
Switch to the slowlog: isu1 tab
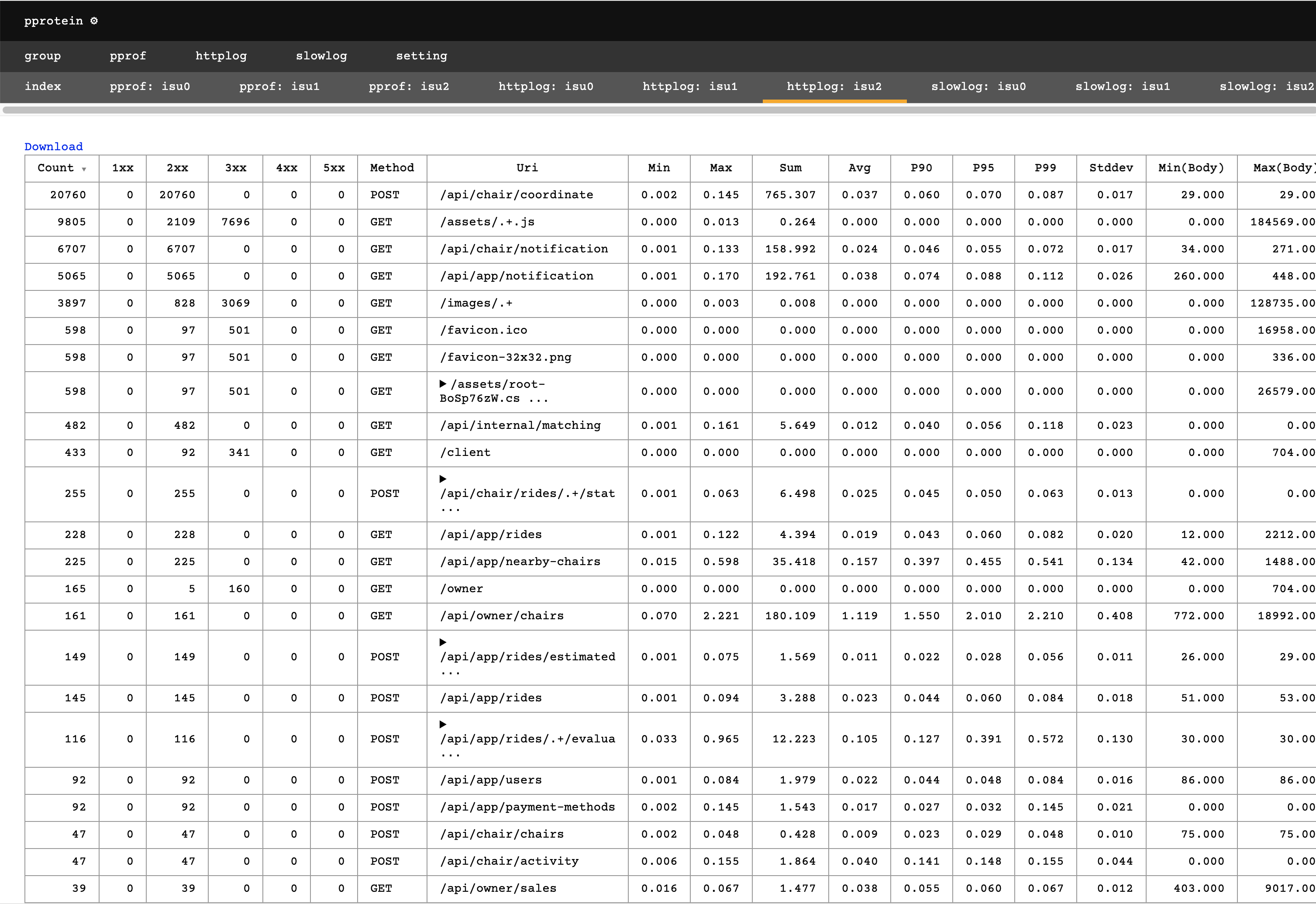click(1122, 86)
